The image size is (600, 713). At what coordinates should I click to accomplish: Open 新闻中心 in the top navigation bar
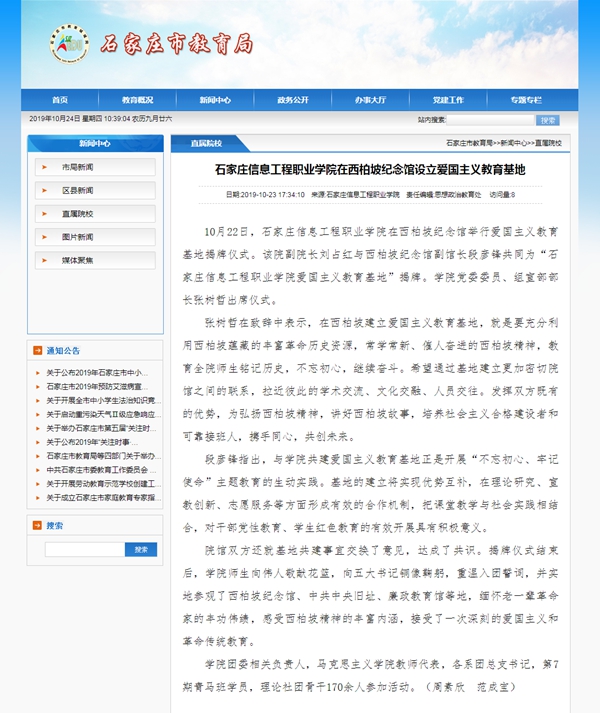[x=215, y=100]
